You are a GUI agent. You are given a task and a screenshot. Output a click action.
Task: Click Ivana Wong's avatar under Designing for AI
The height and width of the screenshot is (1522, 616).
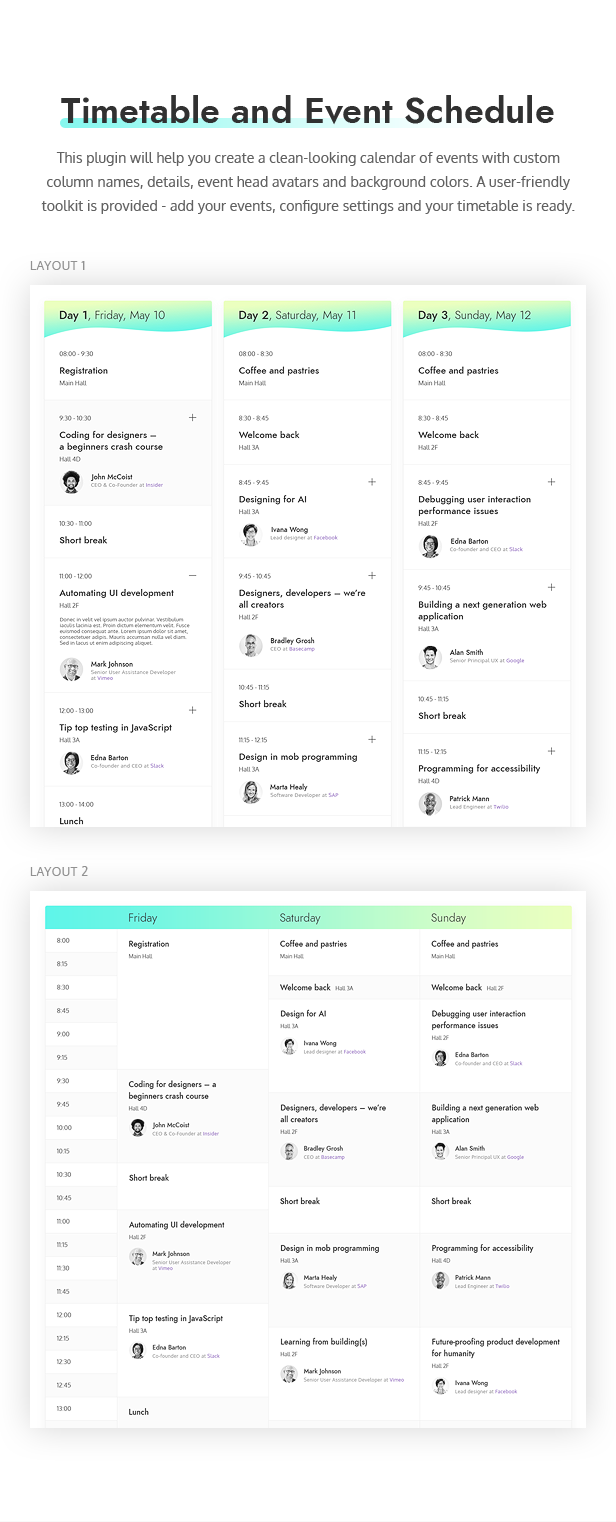pos(251,534)
